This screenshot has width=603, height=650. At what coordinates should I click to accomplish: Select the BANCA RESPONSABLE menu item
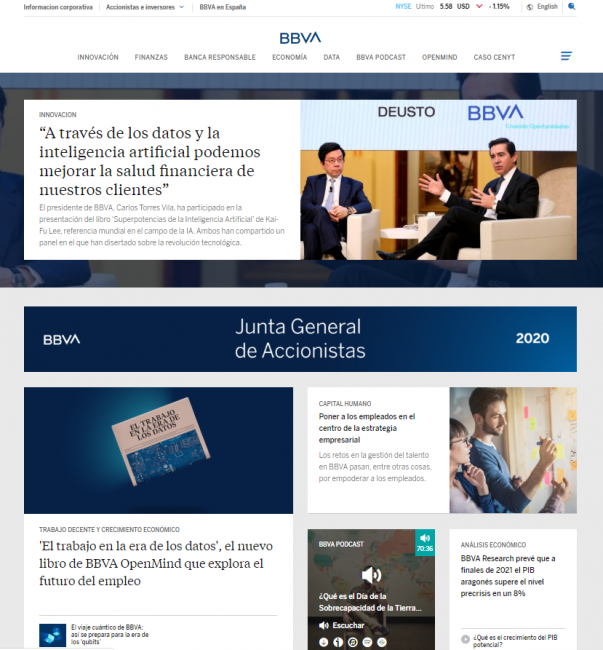click(220, 57)
